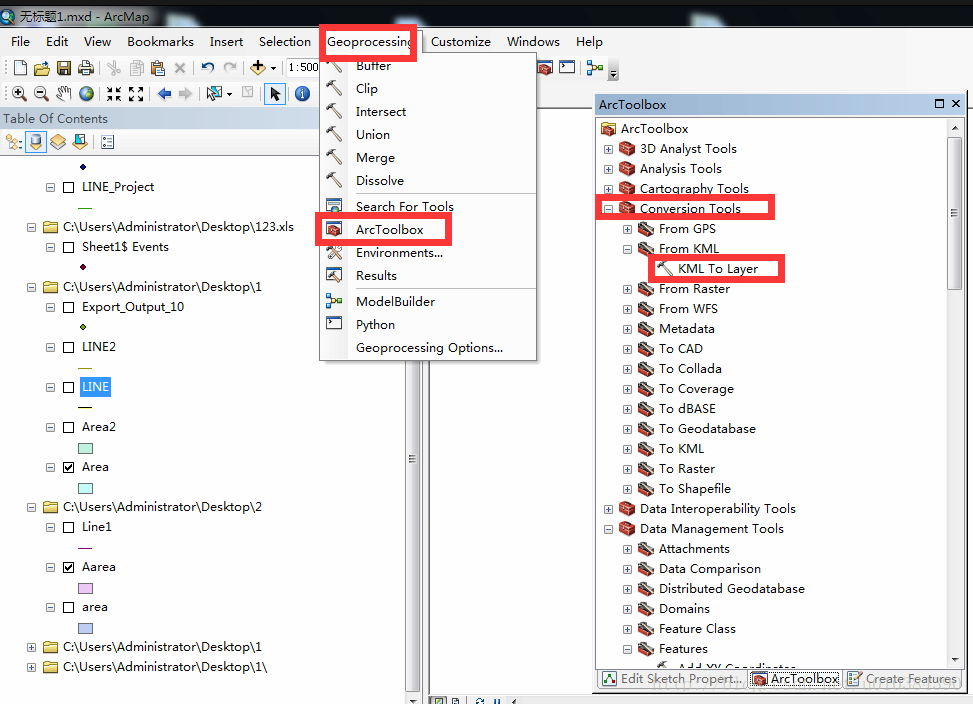Click the Select Features tool icon
973x704 pixels.
click(214, 94)
